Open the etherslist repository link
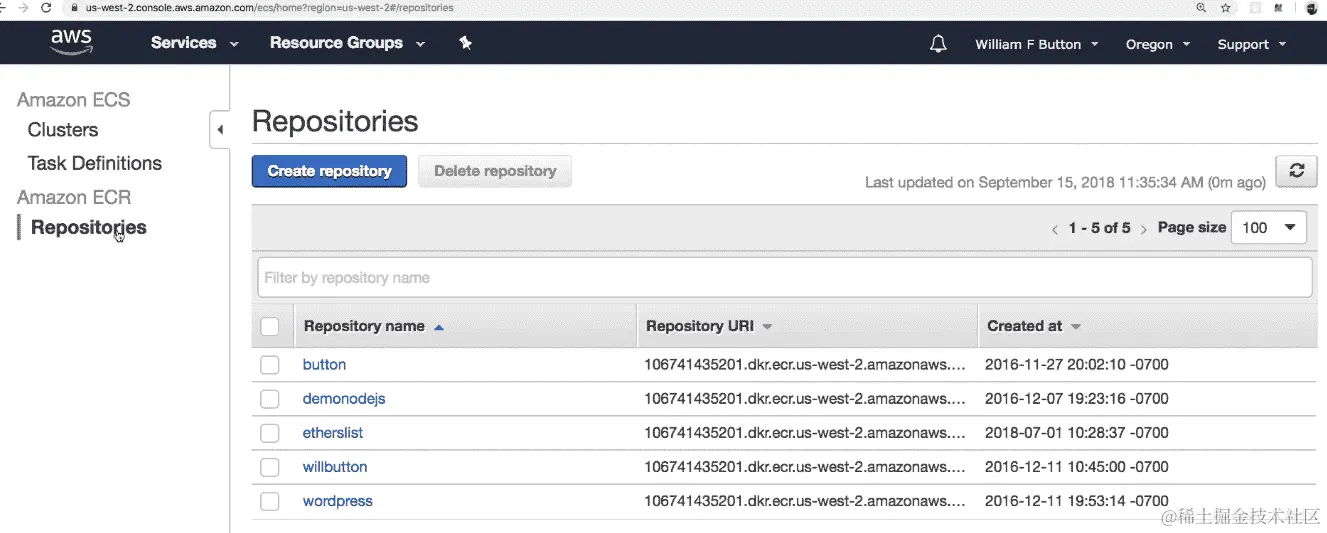This screenshot has height=533, width=1327. point(333,433)
